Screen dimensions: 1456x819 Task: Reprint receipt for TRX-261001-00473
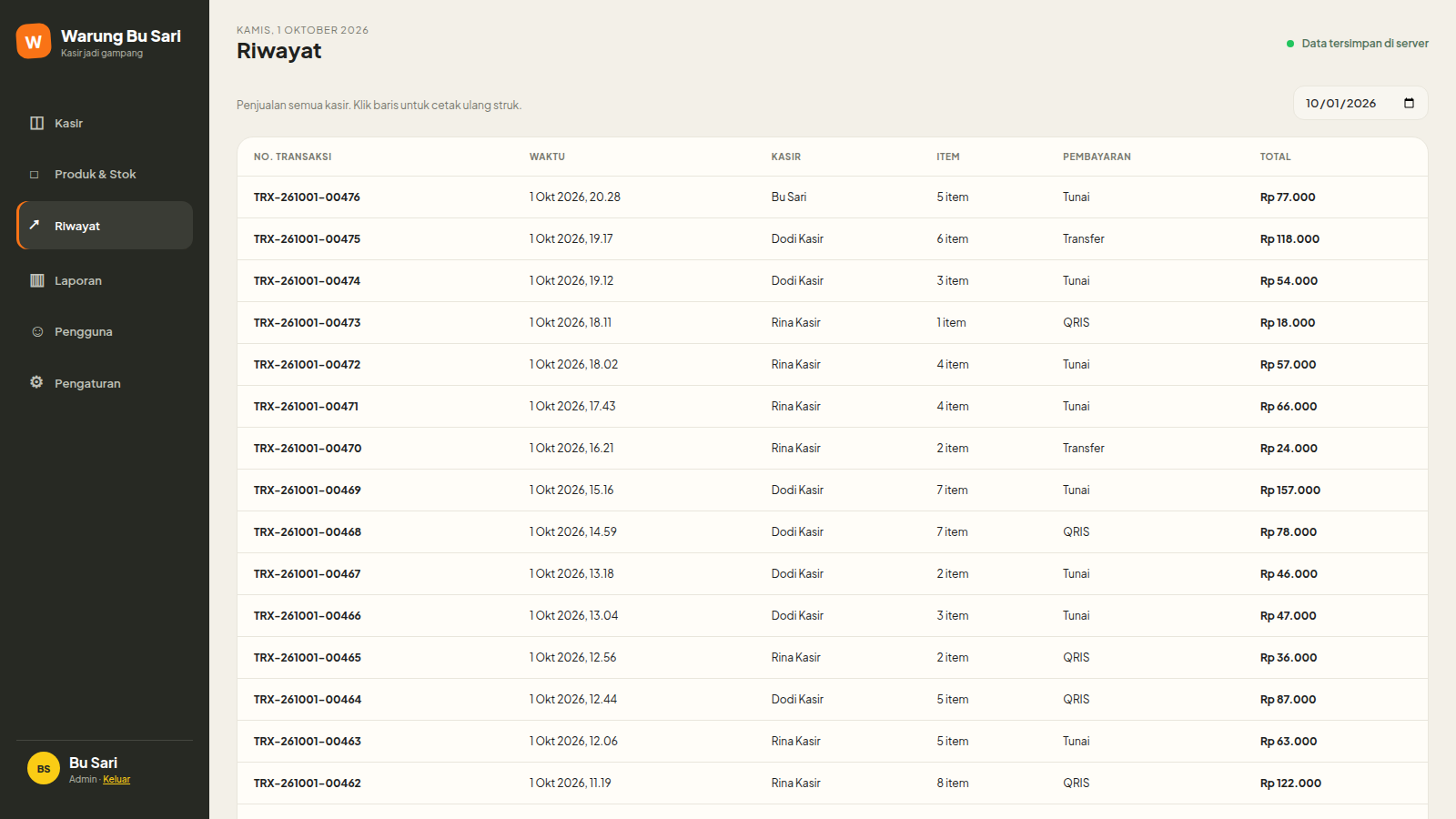click(x=833, y=322)
